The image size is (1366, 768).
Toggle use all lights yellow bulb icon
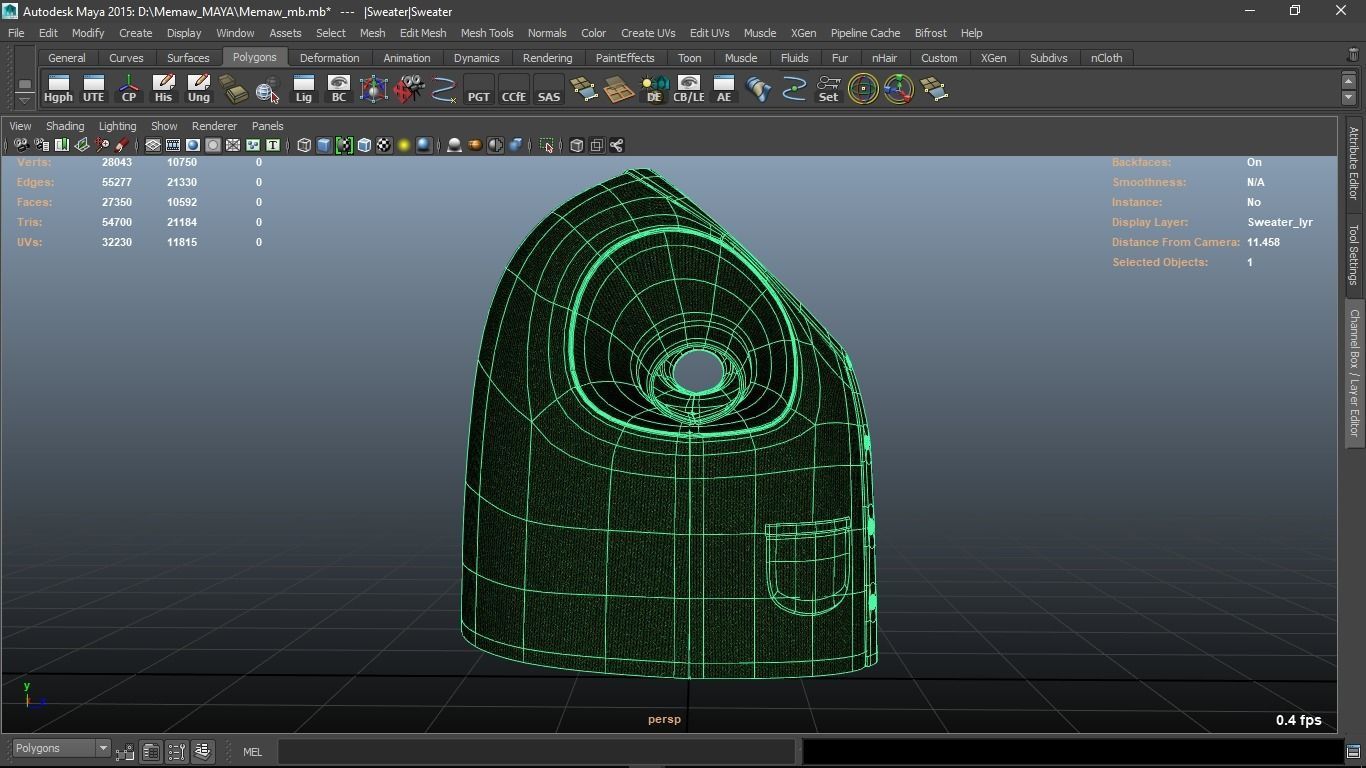[x=404, y=145]
